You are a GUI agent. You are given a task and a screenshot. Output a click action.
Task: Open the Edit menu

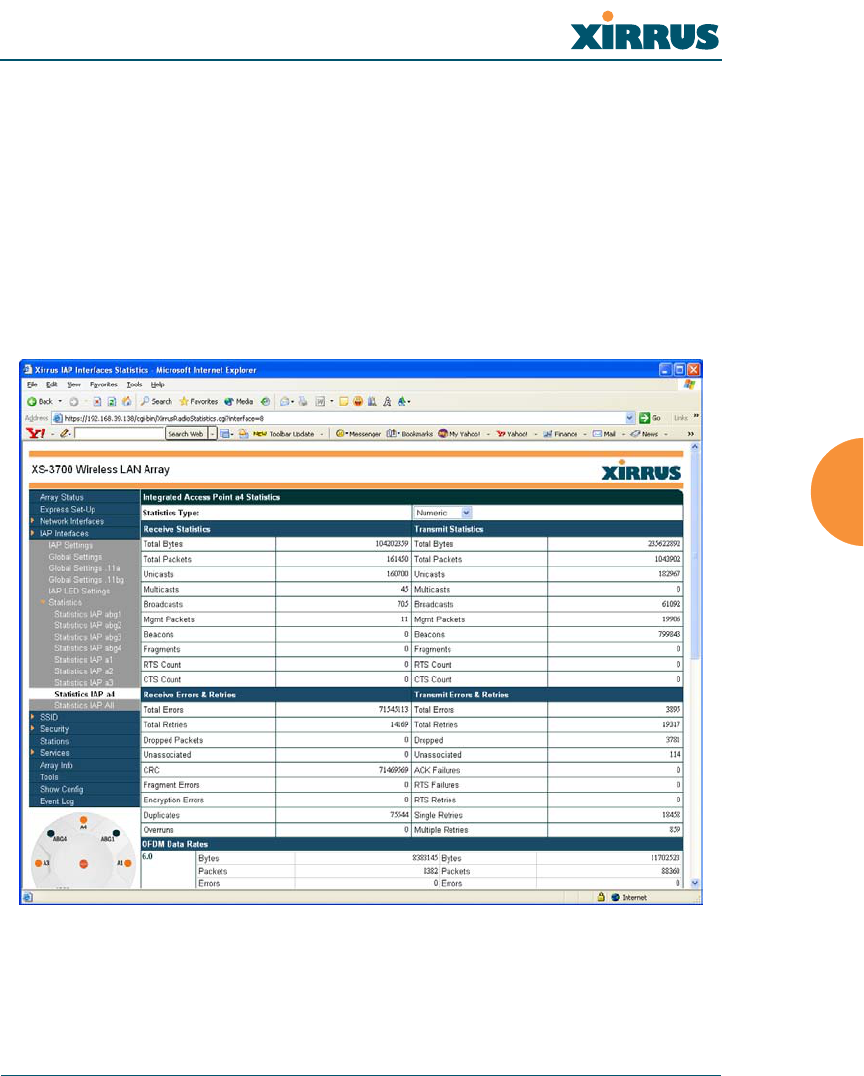[x=51, y=384]
